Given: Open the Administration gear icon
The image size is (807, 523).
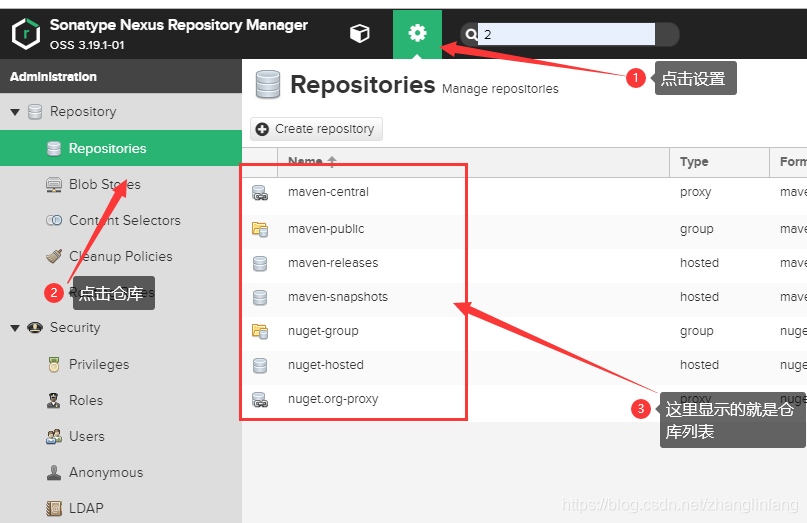Looking at the screenshot, I should tap(417, 33).
